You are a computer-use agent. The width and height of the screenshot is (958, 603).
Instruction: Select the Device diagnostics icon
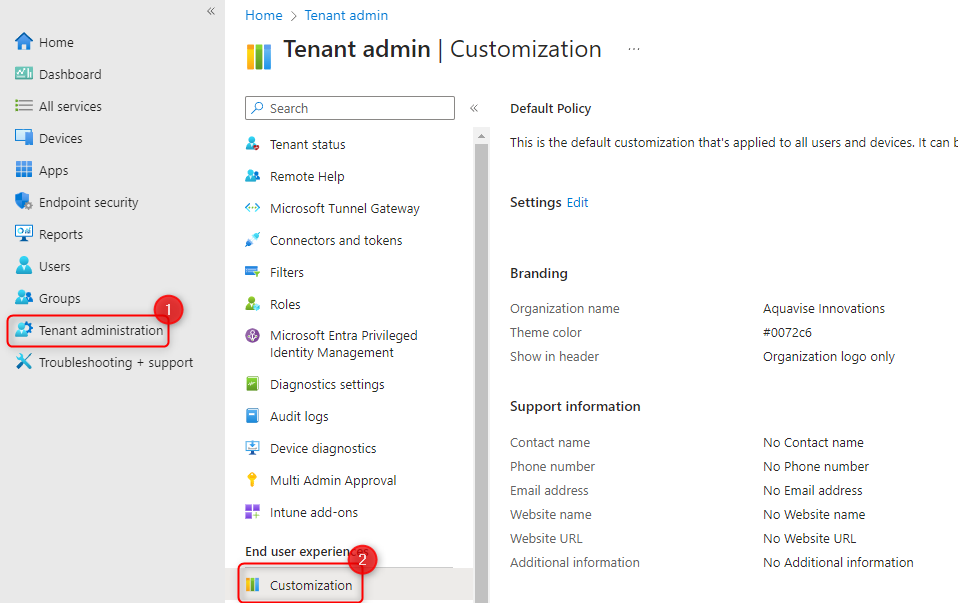tap(252, 448)
